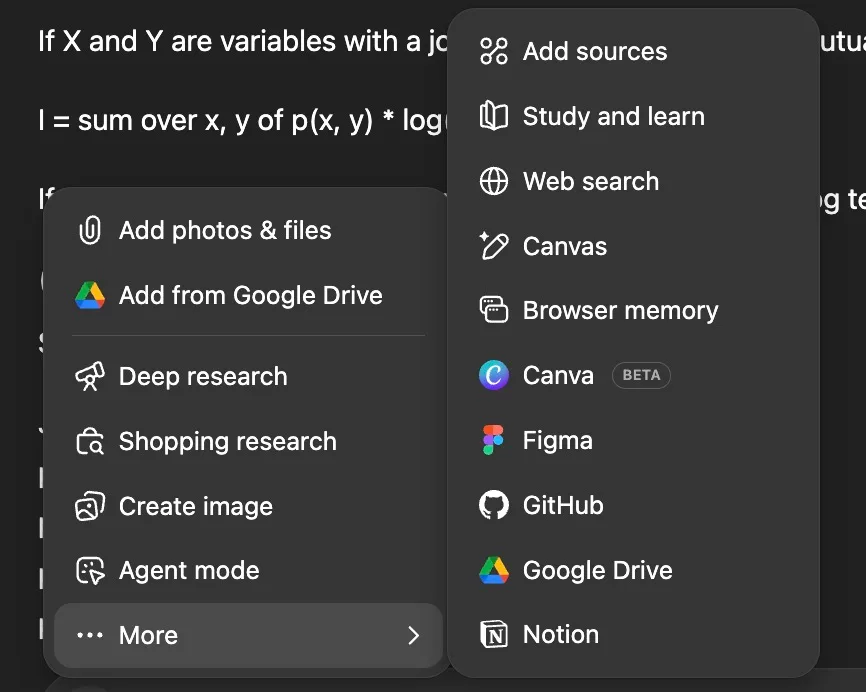Image resolution: width=866 pixels, height=692 pixels.
Task: Select the Agent mode cursor icon
Action: (91, 570)
